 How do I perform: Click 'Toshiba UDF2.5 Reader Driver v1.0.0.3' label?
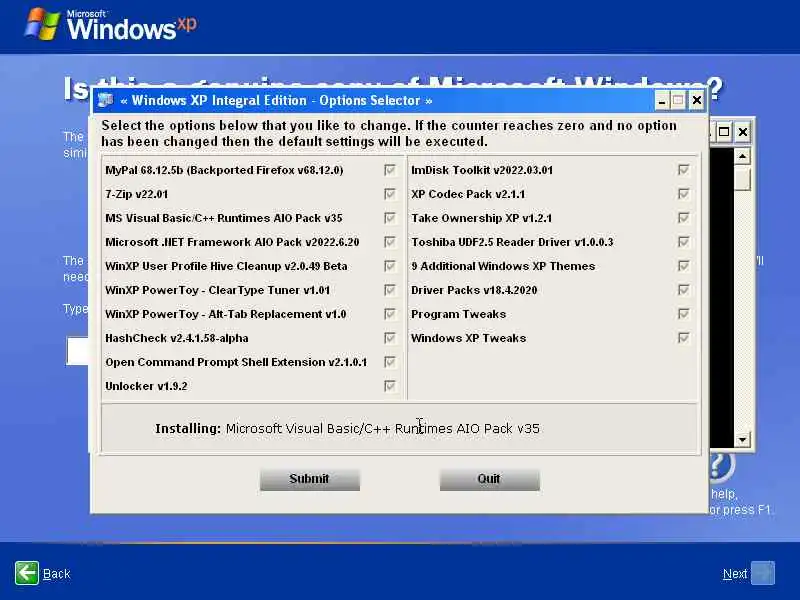click(x=512, y=242)
